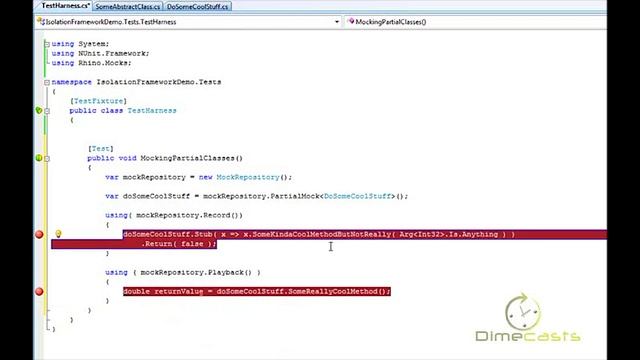Collapse the namespace IsolationFrameworkDemo.Tests block

47,82
